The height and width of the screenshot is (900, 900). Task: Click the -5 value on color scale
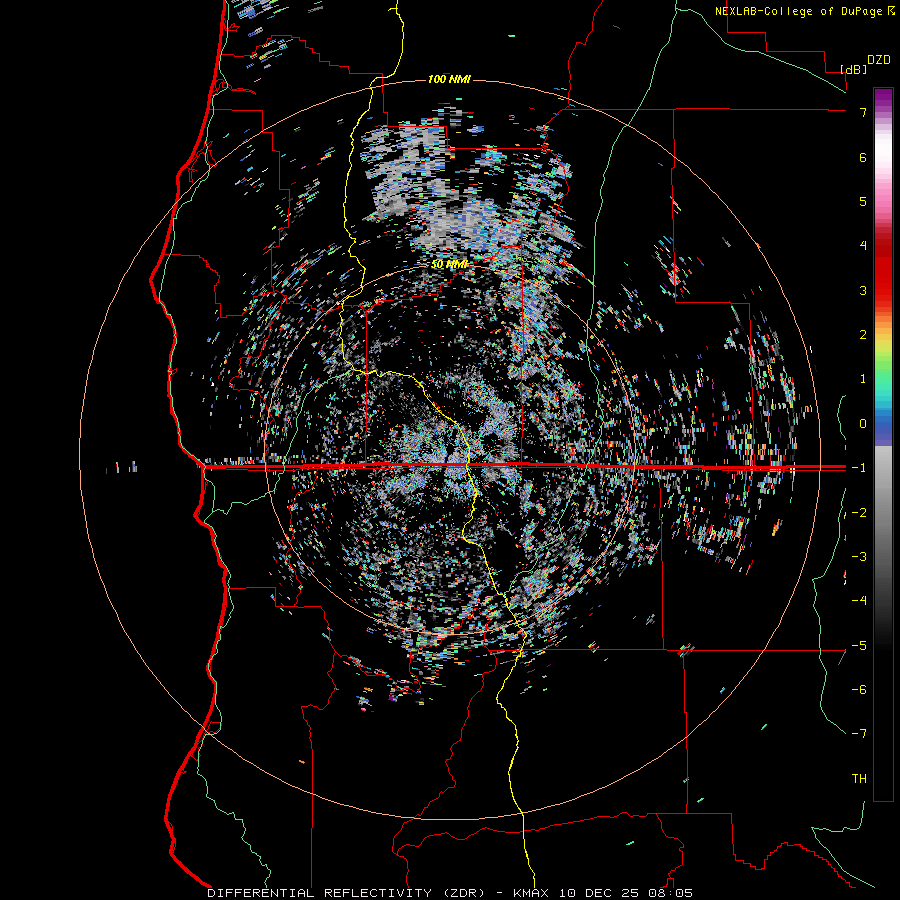point(859,646)
